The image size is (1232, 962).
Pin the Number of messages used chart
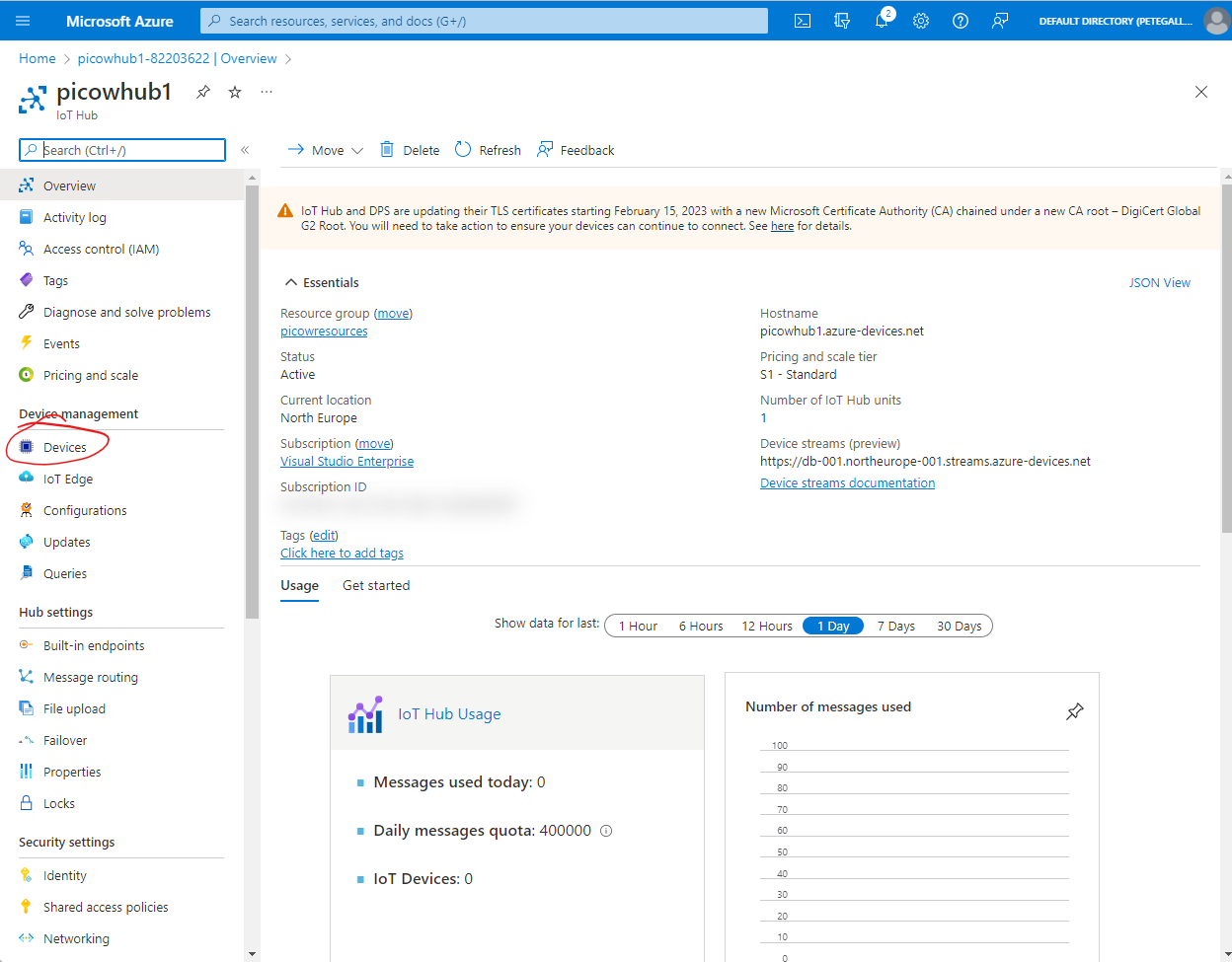(x=1075, y=711)
